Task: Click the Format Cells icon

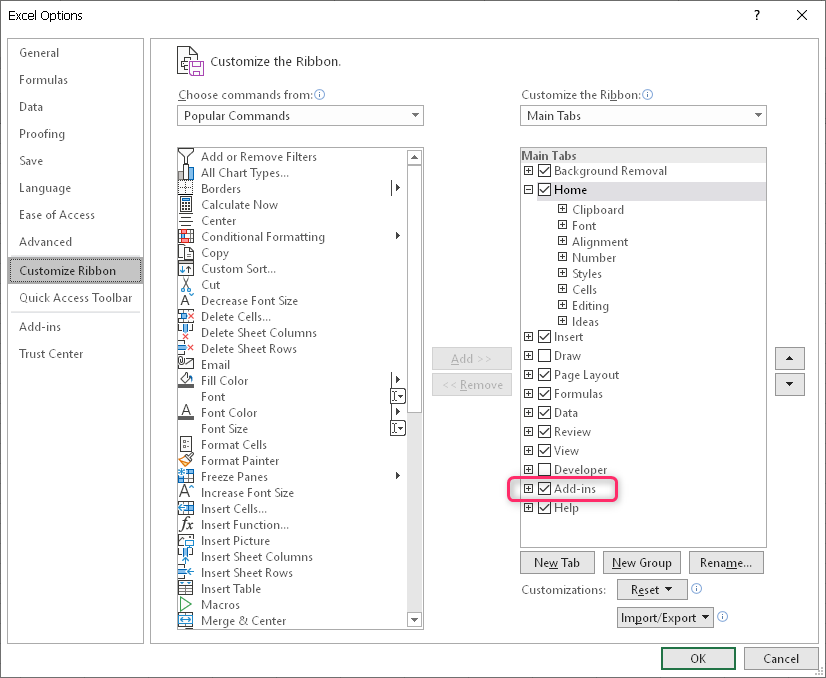Action: coord(185,445)
